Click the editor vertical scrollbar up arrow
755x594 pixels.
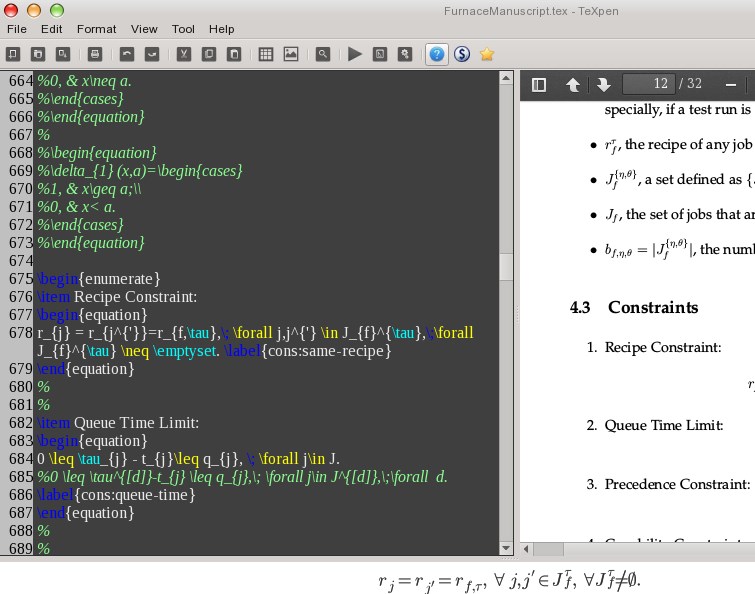click(x=507, y=79)
